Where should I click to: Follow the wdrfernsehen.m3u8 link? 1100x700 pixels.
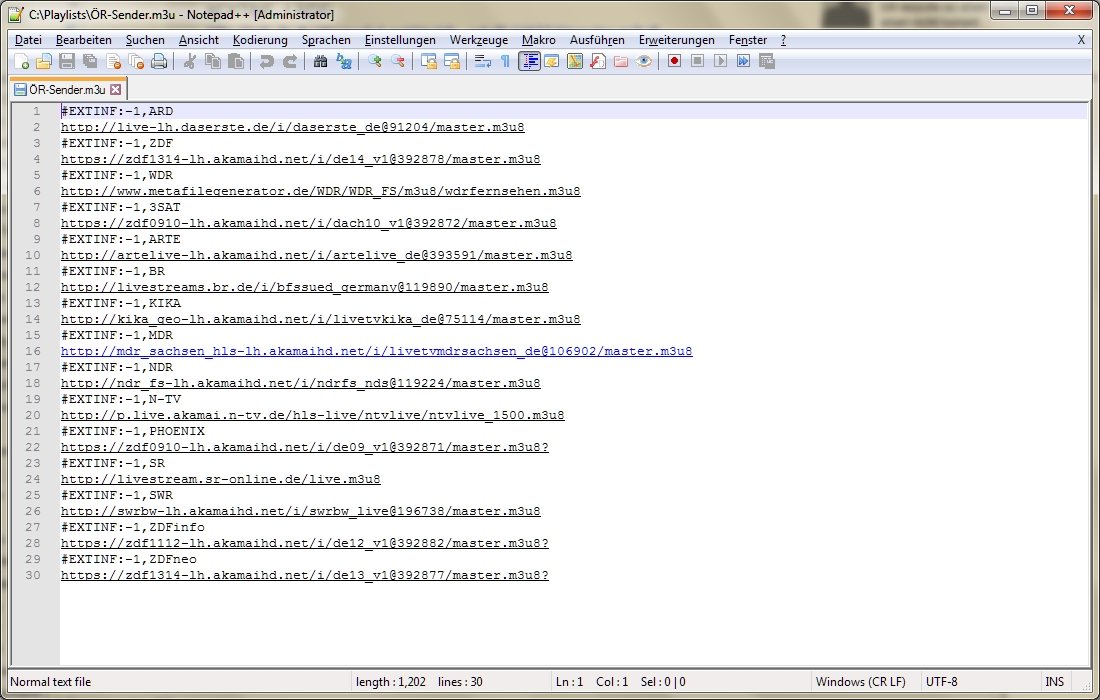(x=321, y=191)
